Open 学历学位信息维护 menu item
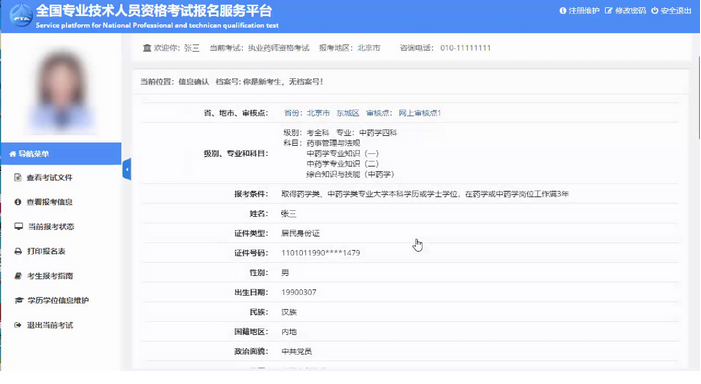This screenshot has height=384, width=701. click(58, 300)
